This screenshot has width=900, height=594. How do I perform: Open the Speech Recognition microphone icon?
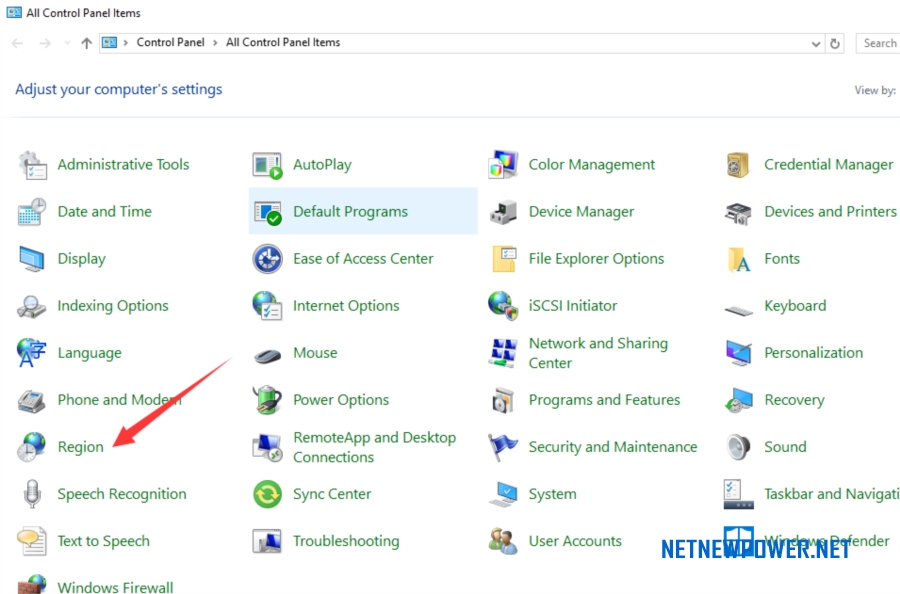click(32, 494)
